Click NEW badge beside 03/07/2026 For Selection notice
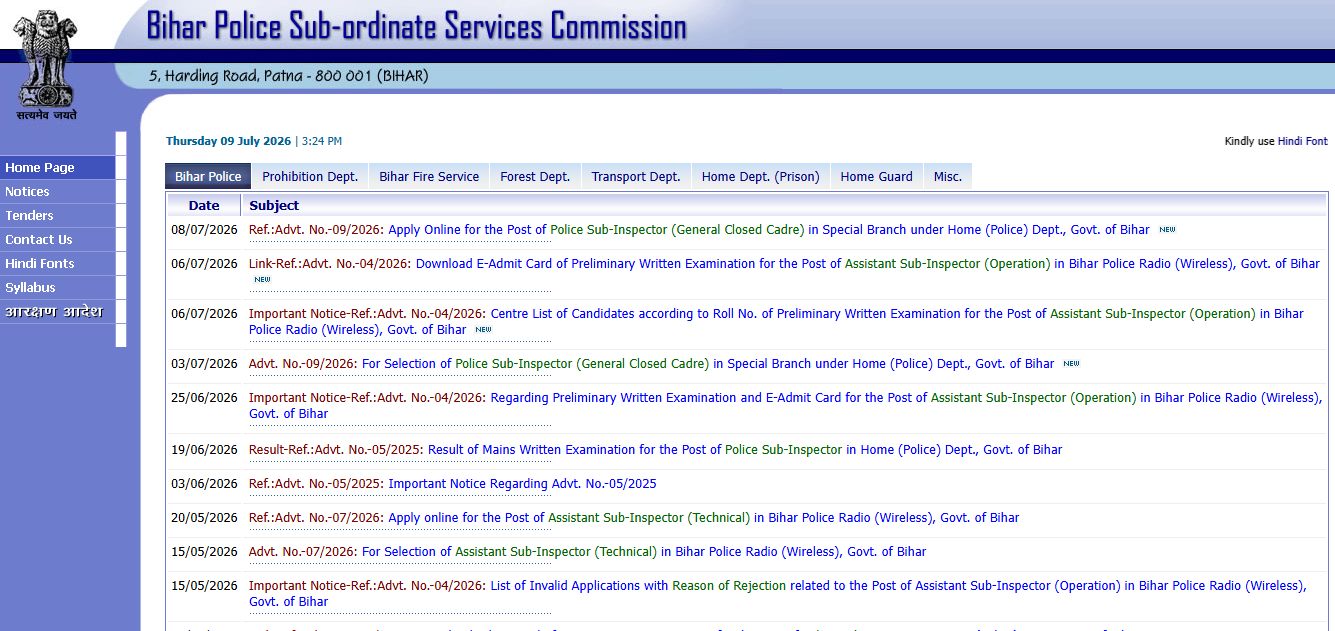 (1071, 364)
